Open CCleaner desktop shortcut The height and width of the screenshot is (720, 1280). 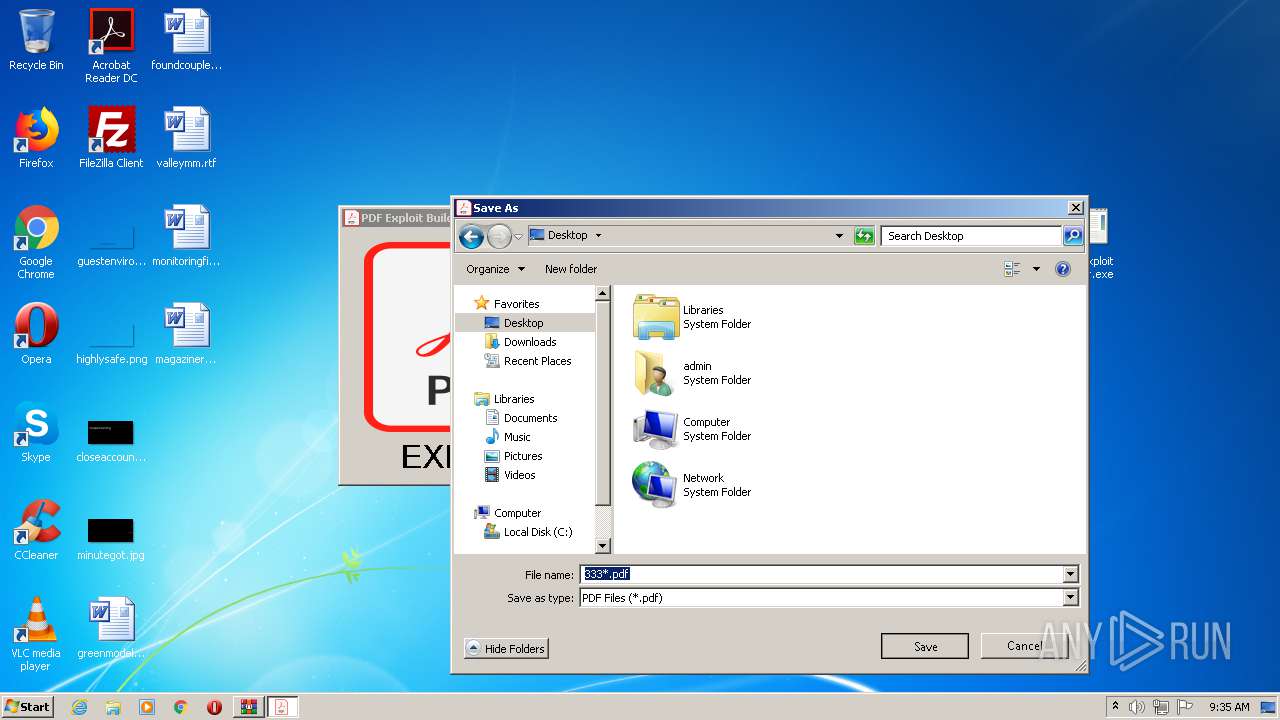pyautogui.click(x=36, y=530)
